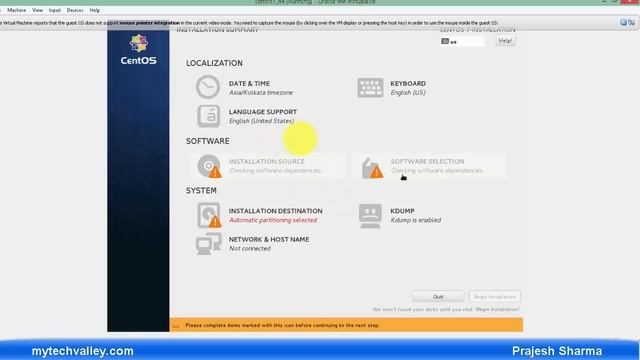Open Network & Host Name icon
Screen dimensions: 640x360
[x=208, y=244]
